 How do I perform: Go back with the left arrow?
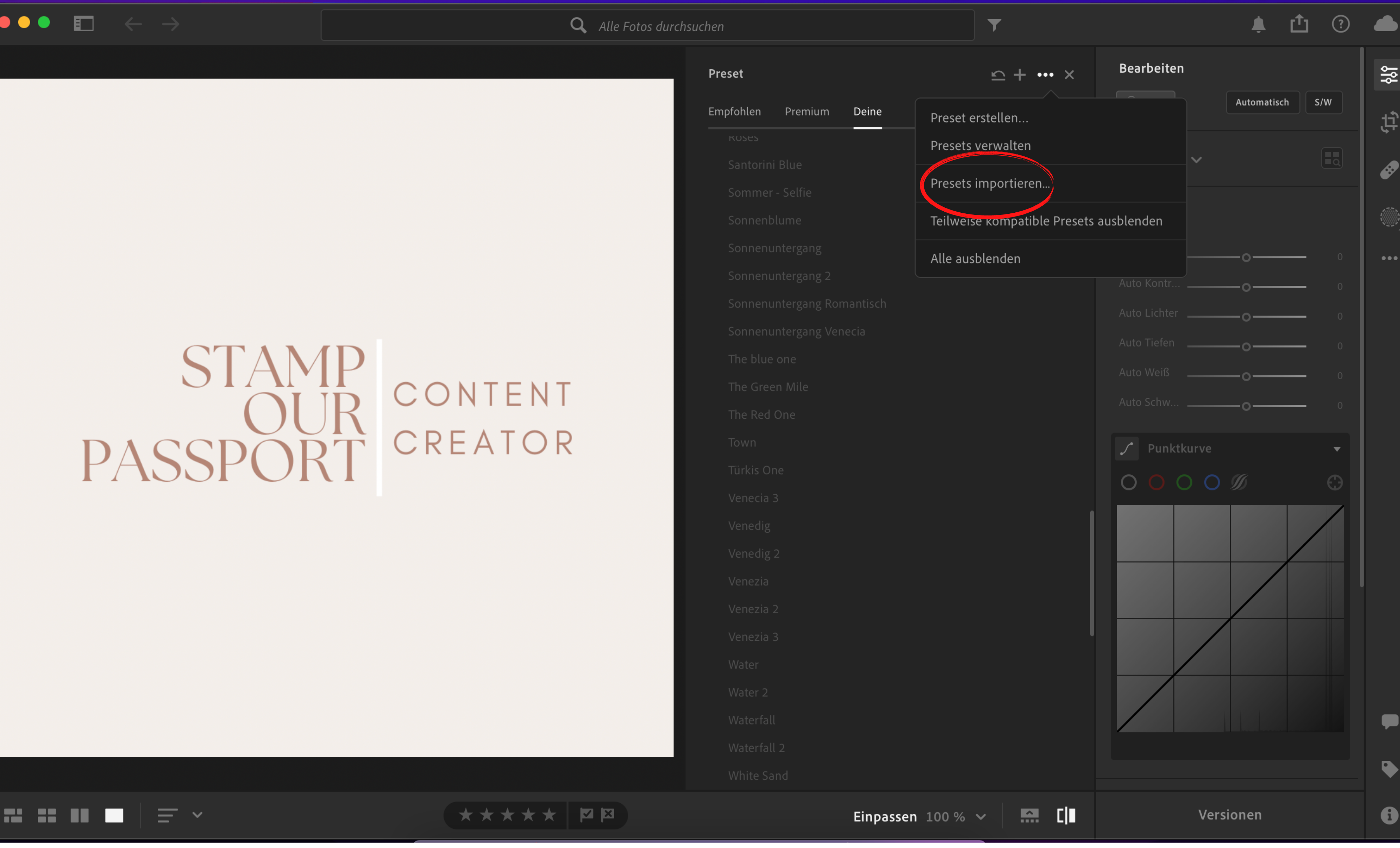click(x=133, y=24)
